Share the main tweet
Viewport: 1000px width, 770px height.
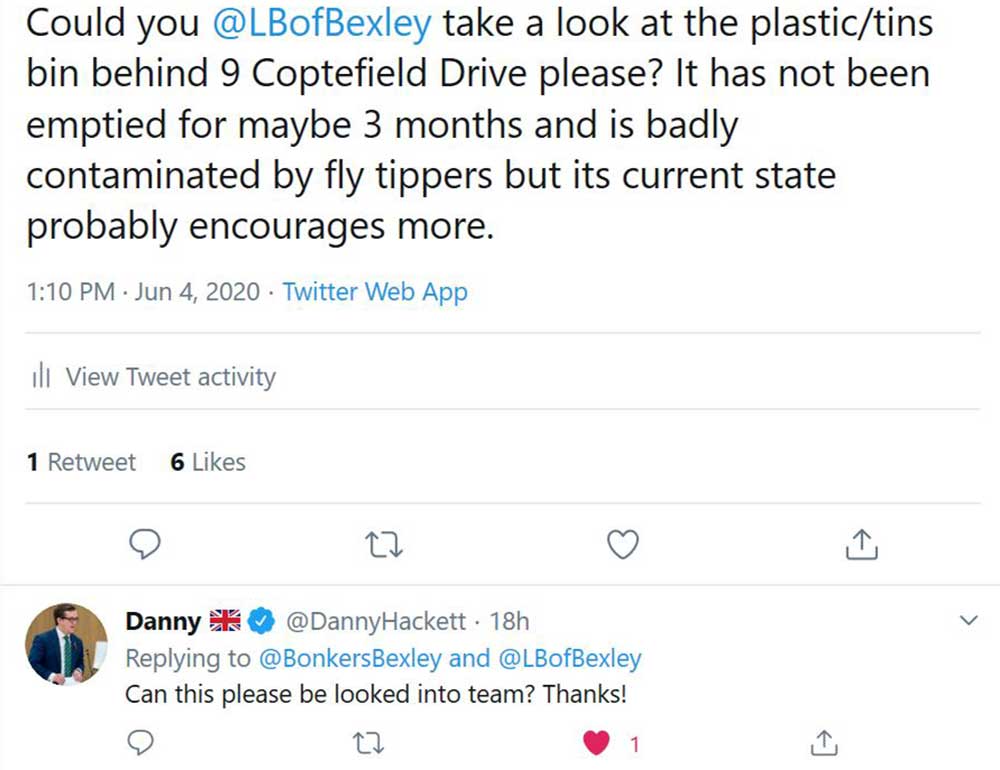point(861,544)
